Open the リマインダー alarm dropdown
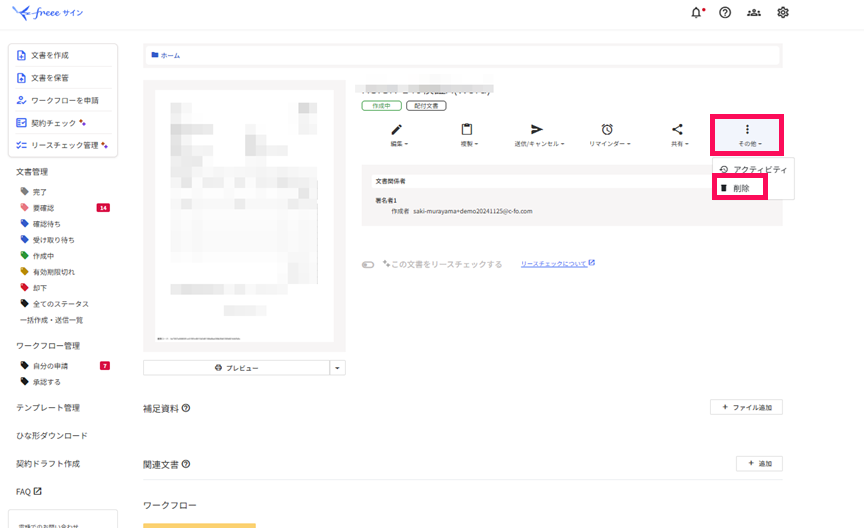 [609, 135]
